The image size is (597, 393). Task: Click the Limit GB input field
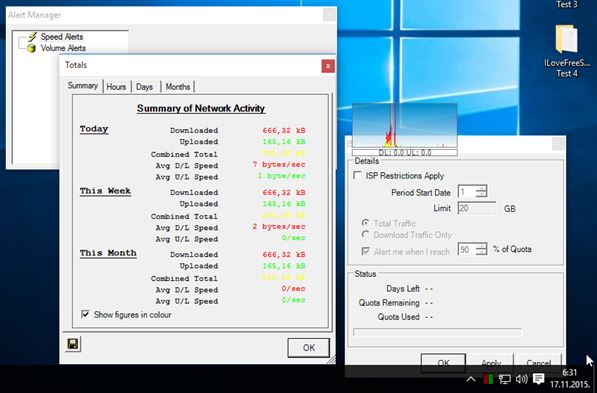point(477,208)
